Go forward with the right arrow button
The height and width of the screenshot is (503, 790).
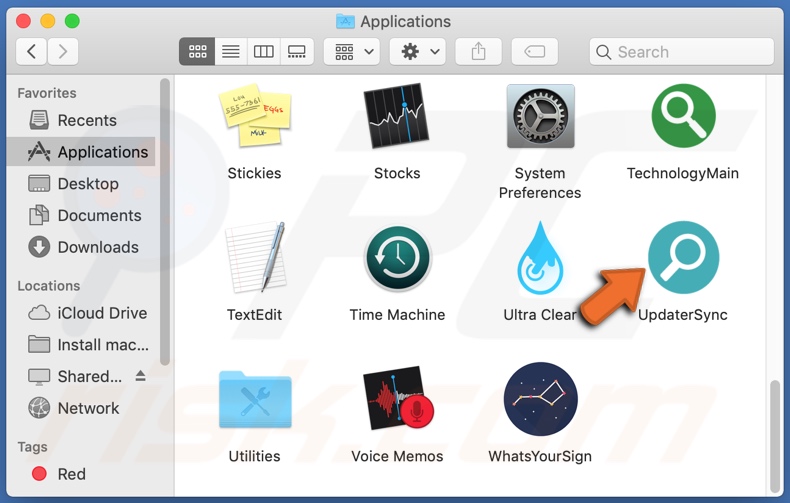(x=63, y=51)
